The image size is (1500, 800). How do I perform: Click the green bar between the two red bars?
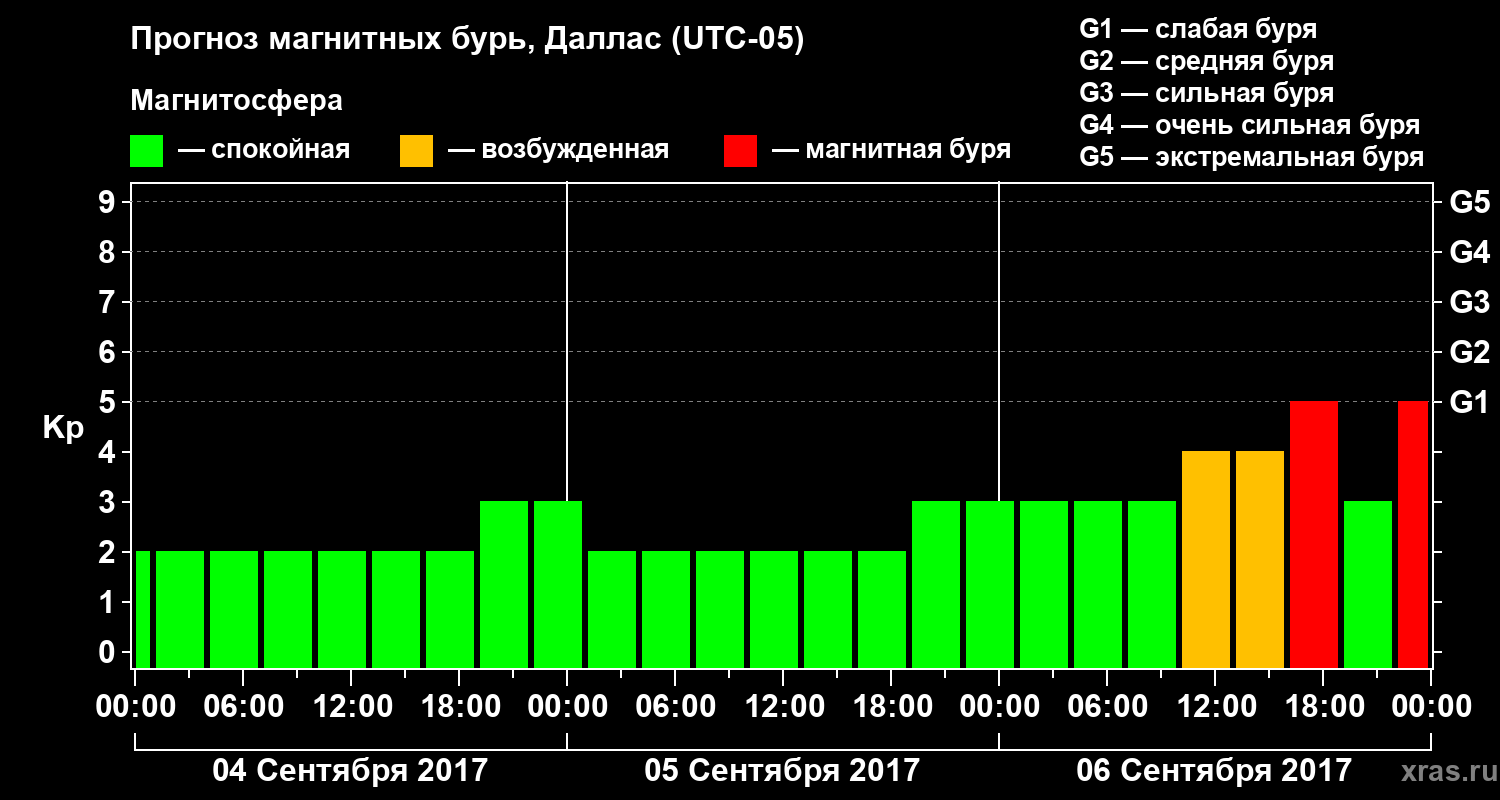[x=1368, y=584]
